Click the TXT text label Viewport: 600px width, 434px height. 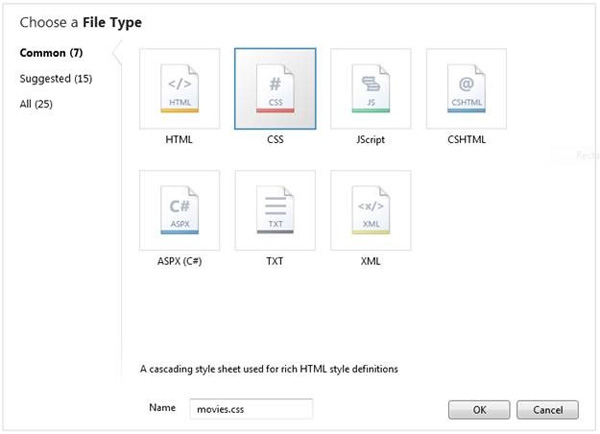tap(275, 262)
